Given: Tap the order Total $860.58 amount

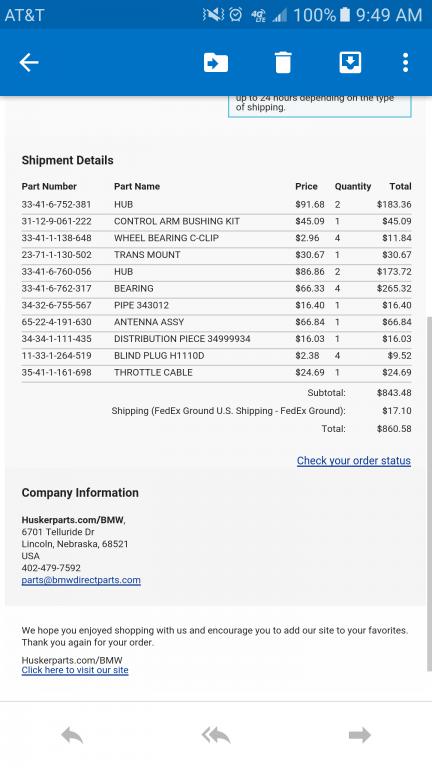Looking at the screenshot, I should 394,429.
